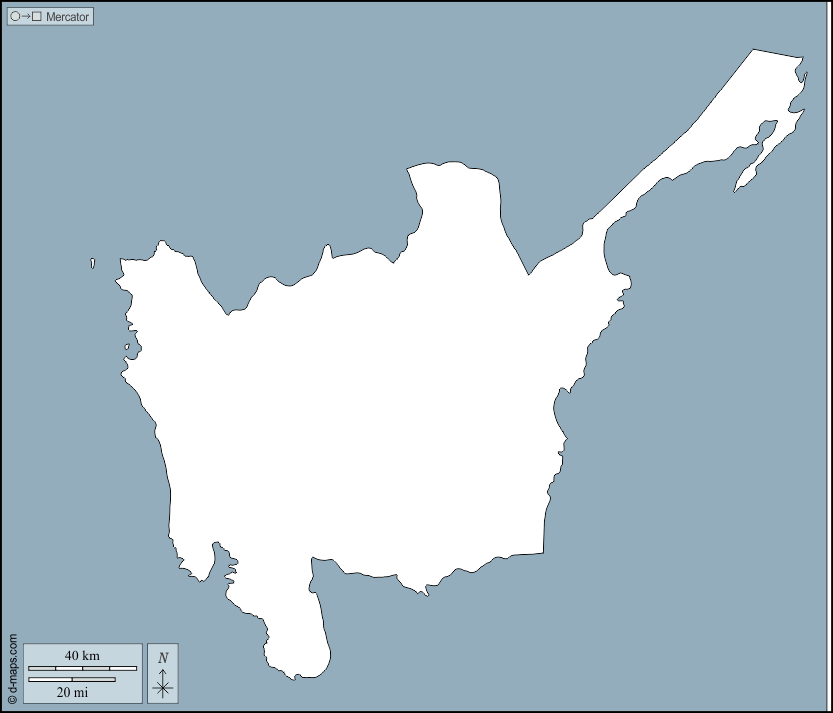This screenshot has width=833, height=713.
Task: Click the Mercator projection label
Action: 67,17
